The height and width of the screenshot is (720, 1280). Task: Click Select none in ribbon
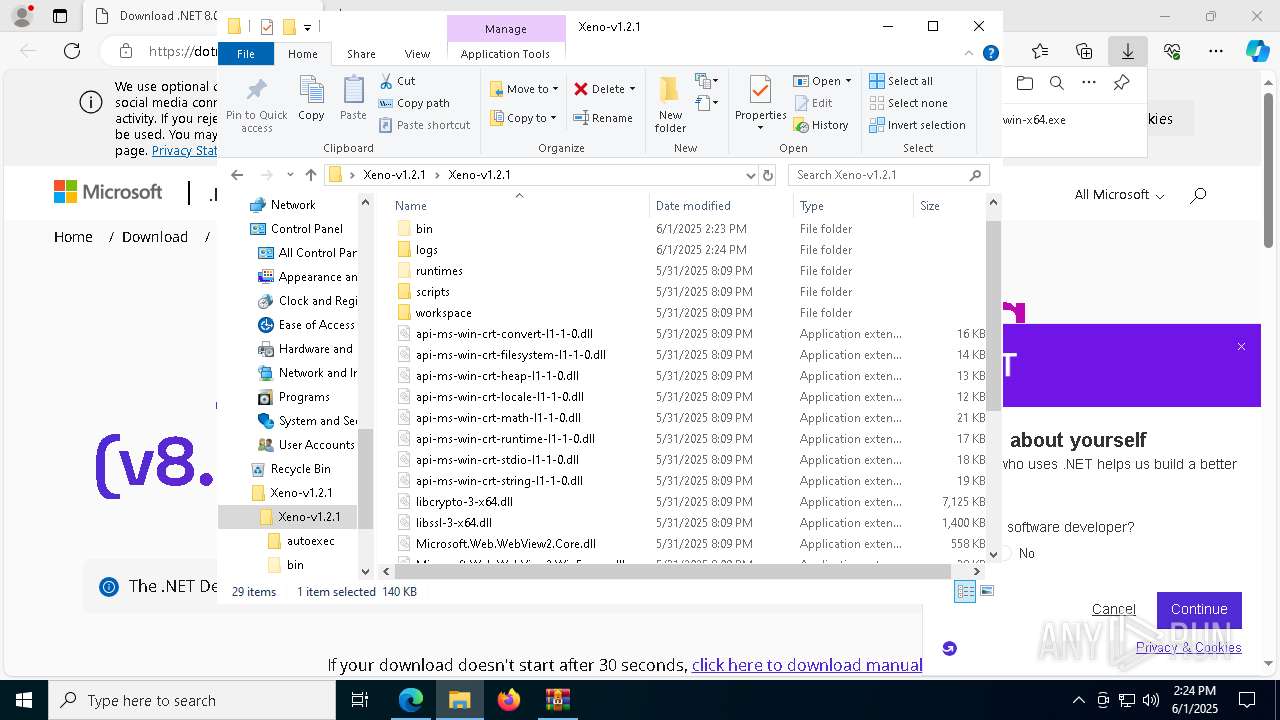[908, 103]
